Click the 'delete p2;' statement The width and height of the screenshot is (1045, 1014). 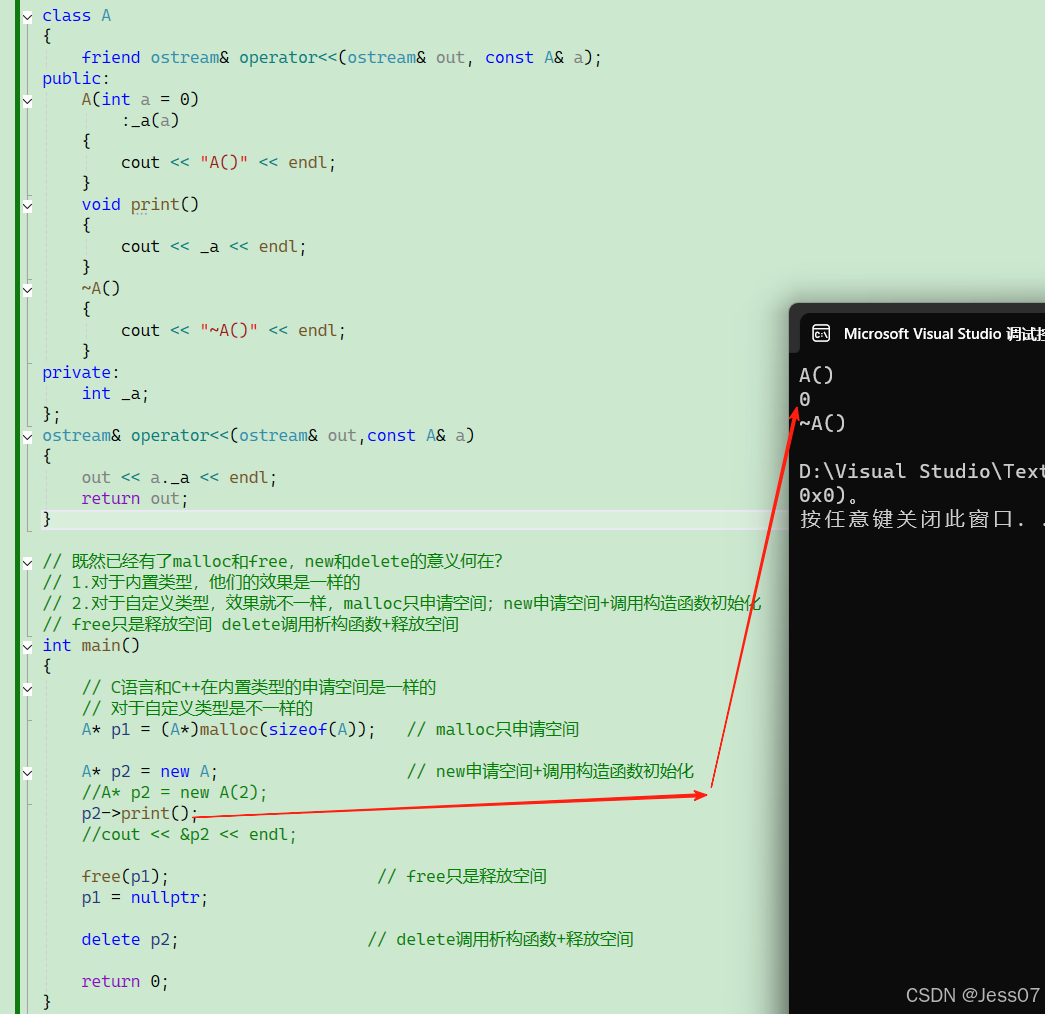(x=130, y=940)
